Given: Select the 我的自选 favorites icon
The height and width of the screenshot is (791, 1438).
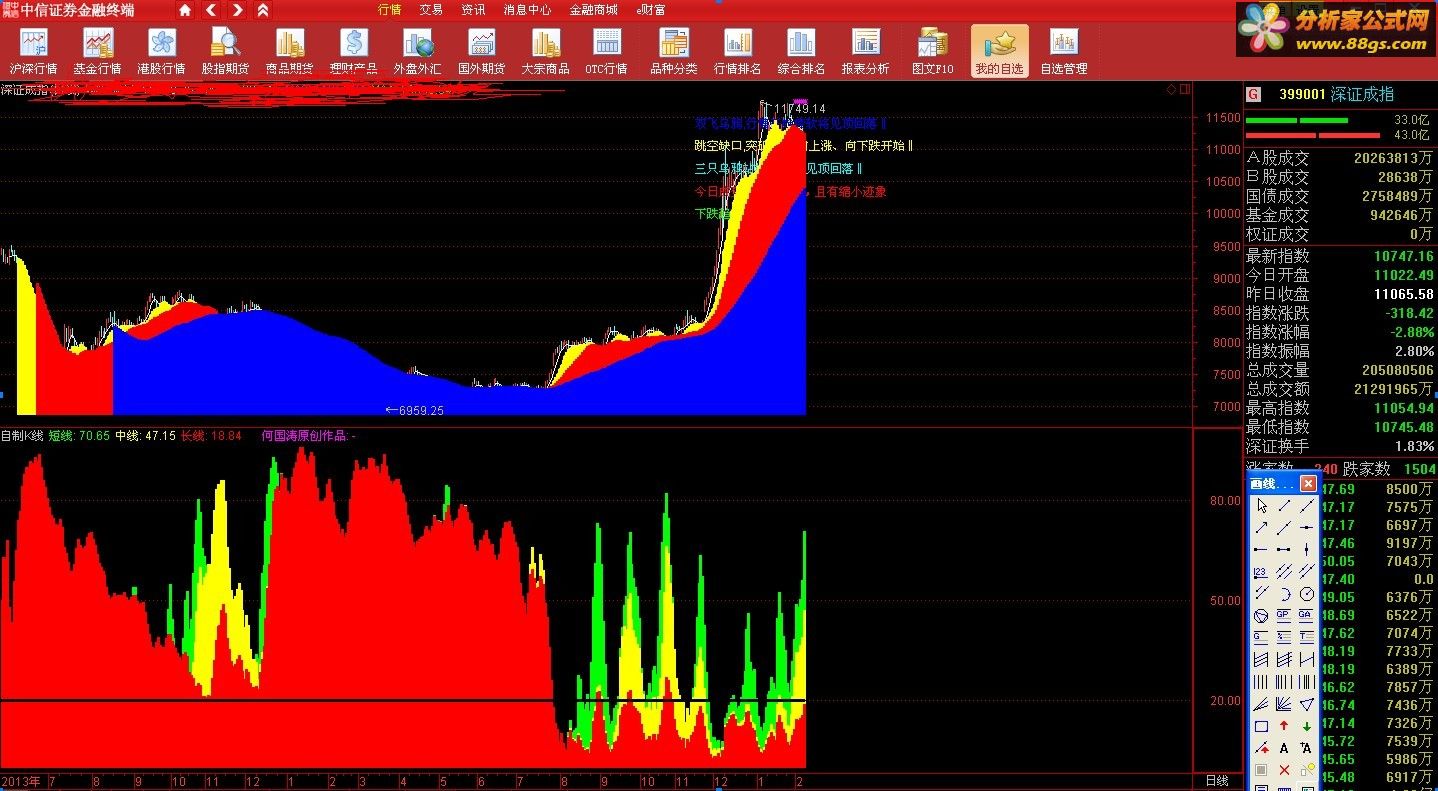Looking at the screenshot, I should pos(999,51).
